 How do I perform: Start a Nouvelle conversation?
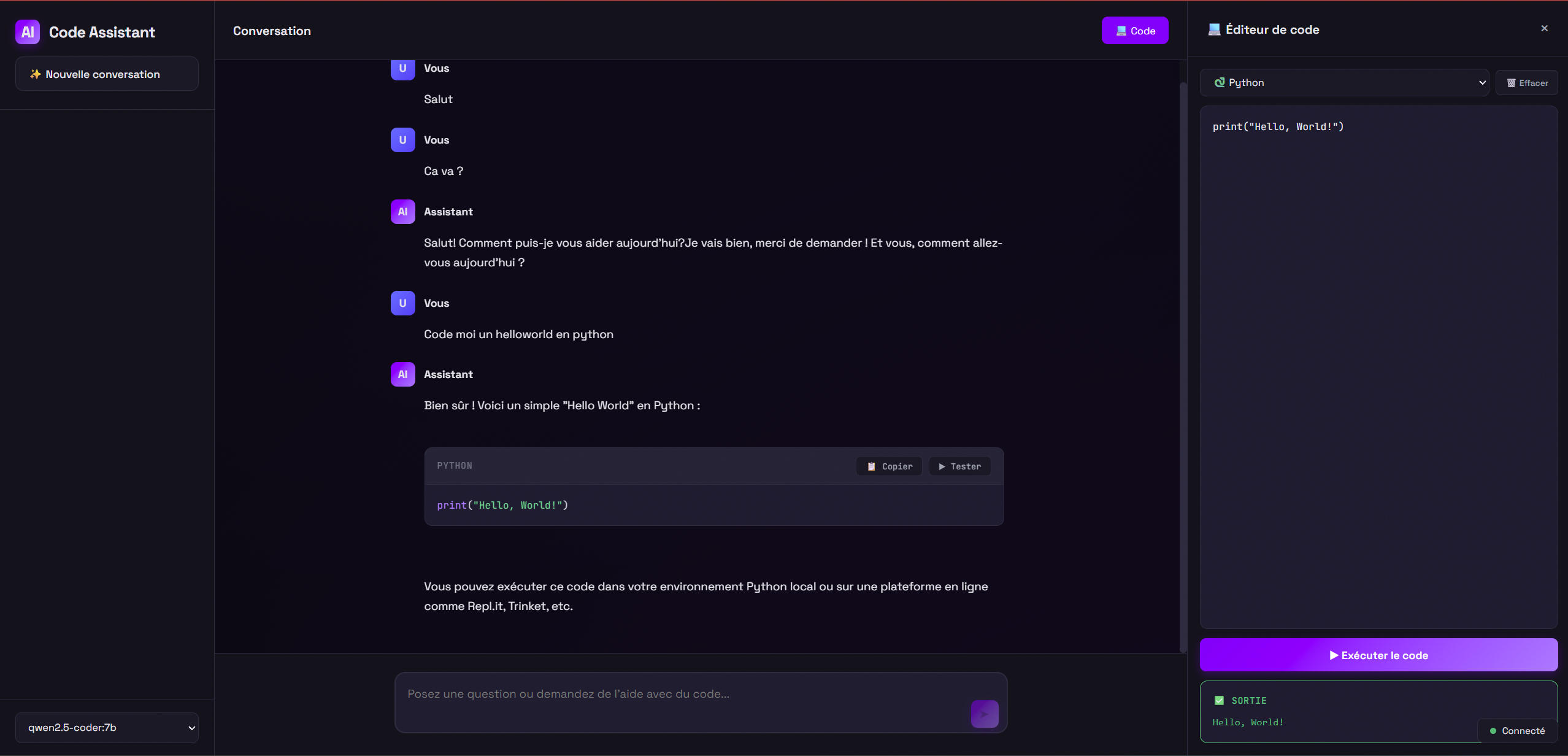pos(107,74)
